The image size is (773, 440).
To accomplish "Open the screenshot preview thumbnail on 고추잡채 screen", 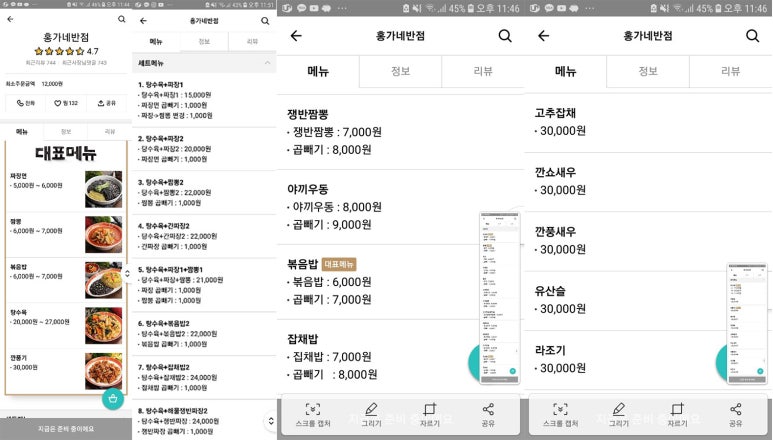I will tap(747, 324).
